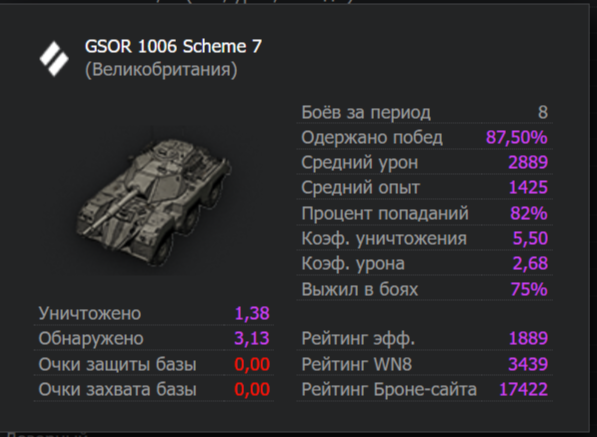Click the destroyed value '1,38'
Image resolution: width=597 pixels, height=437 pixels.
point(252,313)
